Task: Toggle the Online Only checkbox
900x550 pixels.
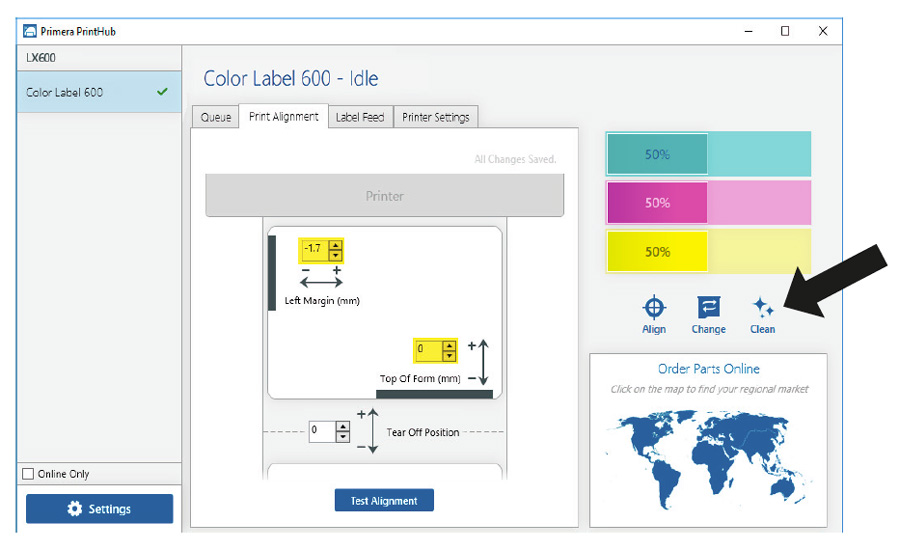Action: tap(28, 474)
